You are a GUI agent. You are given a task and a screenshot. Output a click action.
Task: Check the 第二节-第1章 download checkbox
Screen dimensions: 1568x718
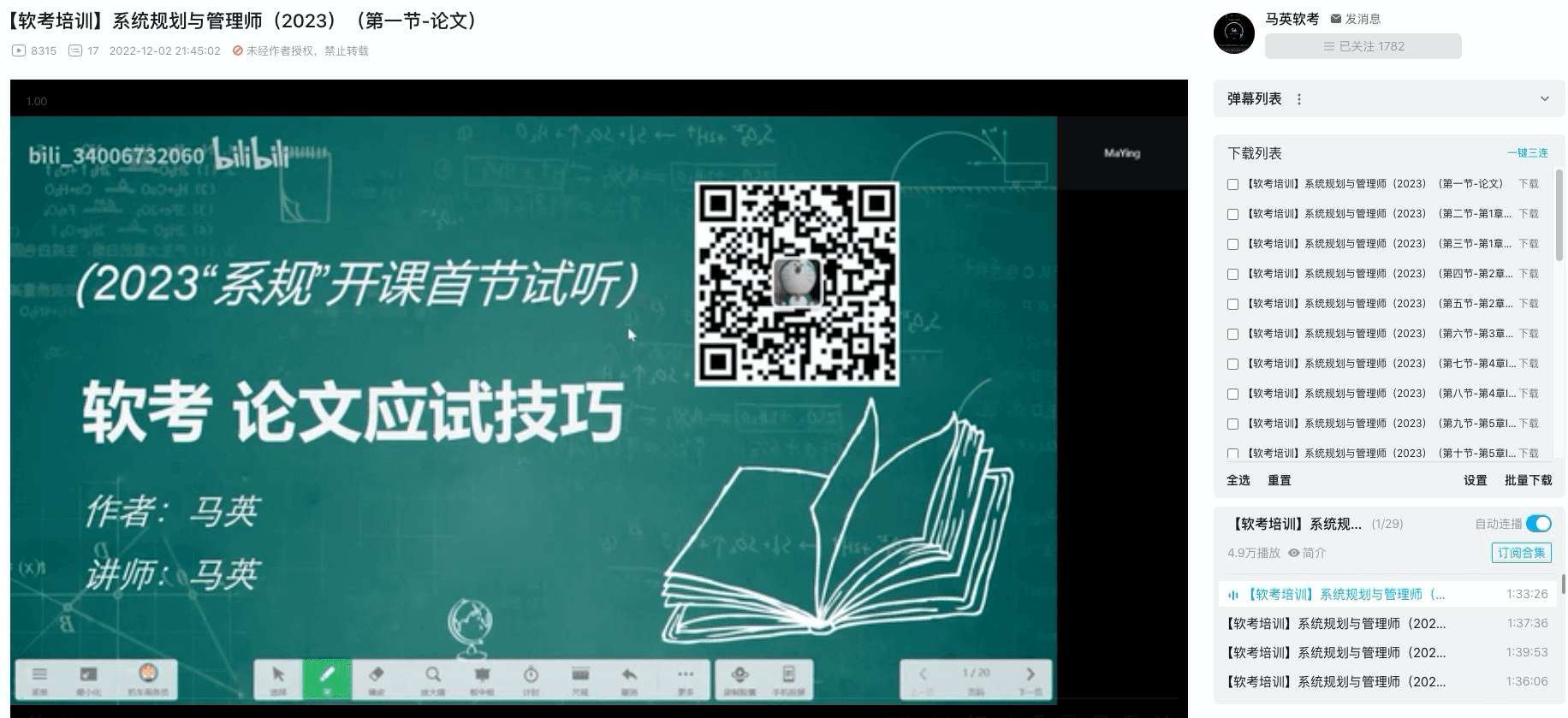coord(1232,214)
